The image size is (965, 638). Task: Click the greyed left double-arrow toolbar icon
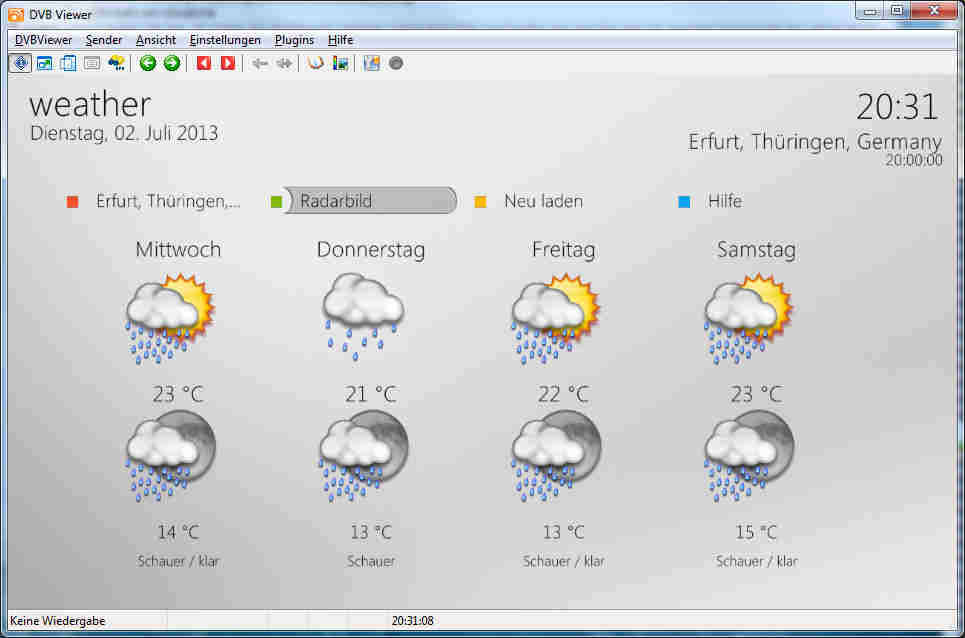point(260,63)
